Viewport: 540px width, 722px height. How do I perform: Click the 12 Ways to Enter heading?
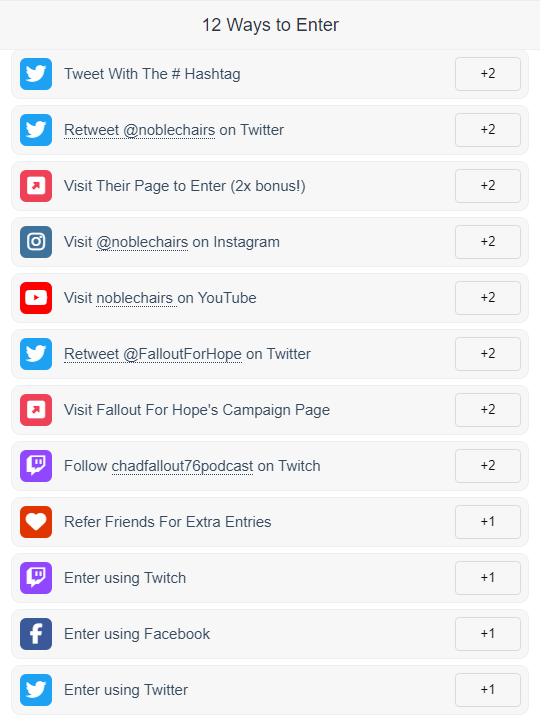[x=270, y=25]
